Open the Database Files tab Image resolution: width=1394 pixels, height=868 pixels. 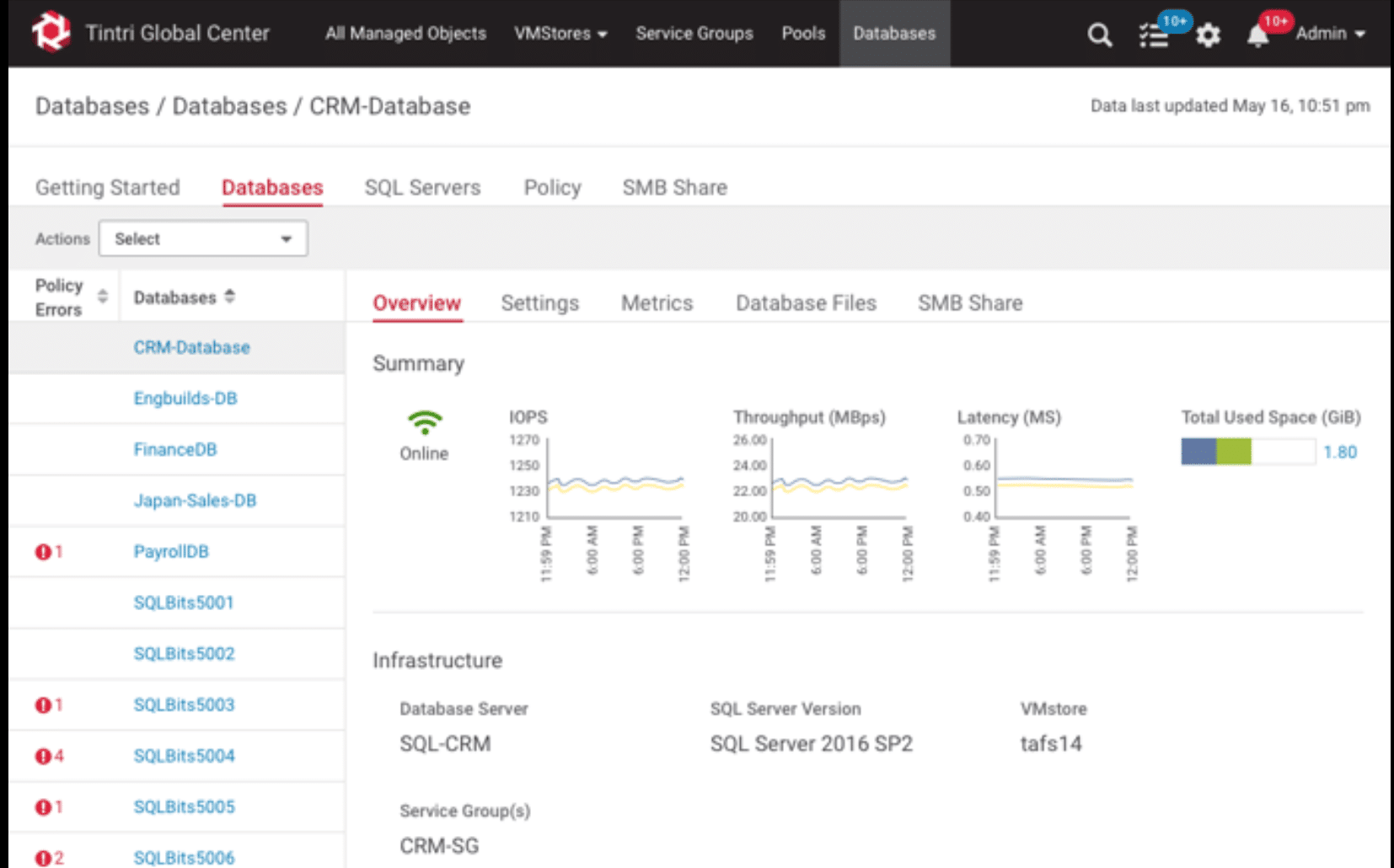click(806, 303)
